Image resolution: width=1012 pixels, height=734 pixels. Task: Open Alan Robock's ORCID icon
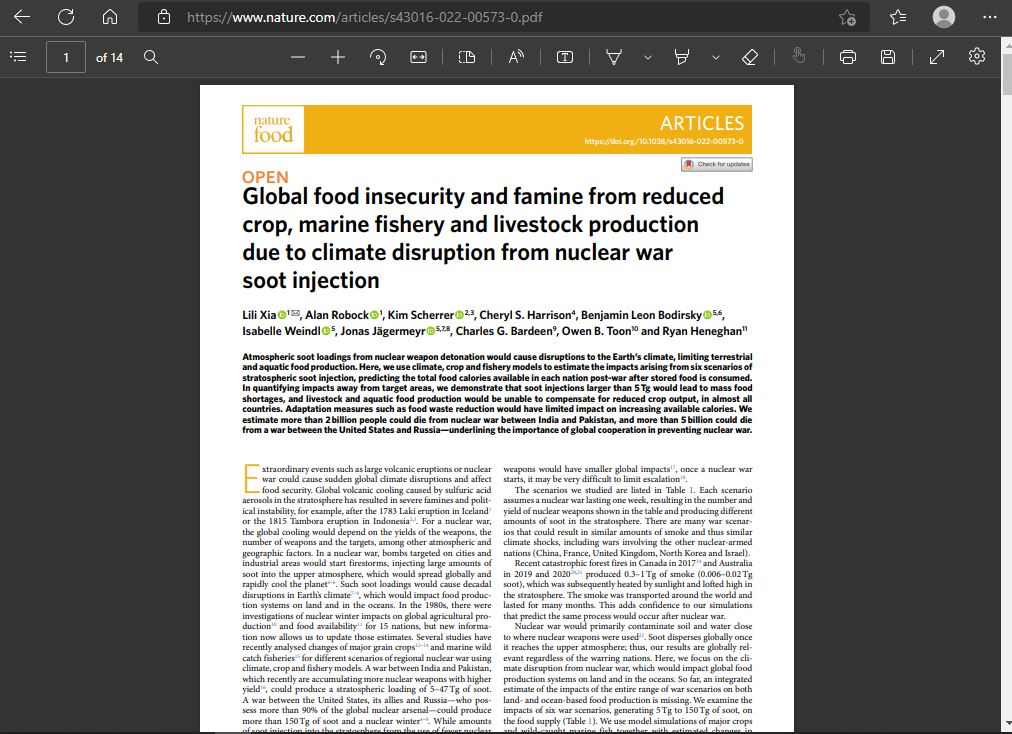374,315
